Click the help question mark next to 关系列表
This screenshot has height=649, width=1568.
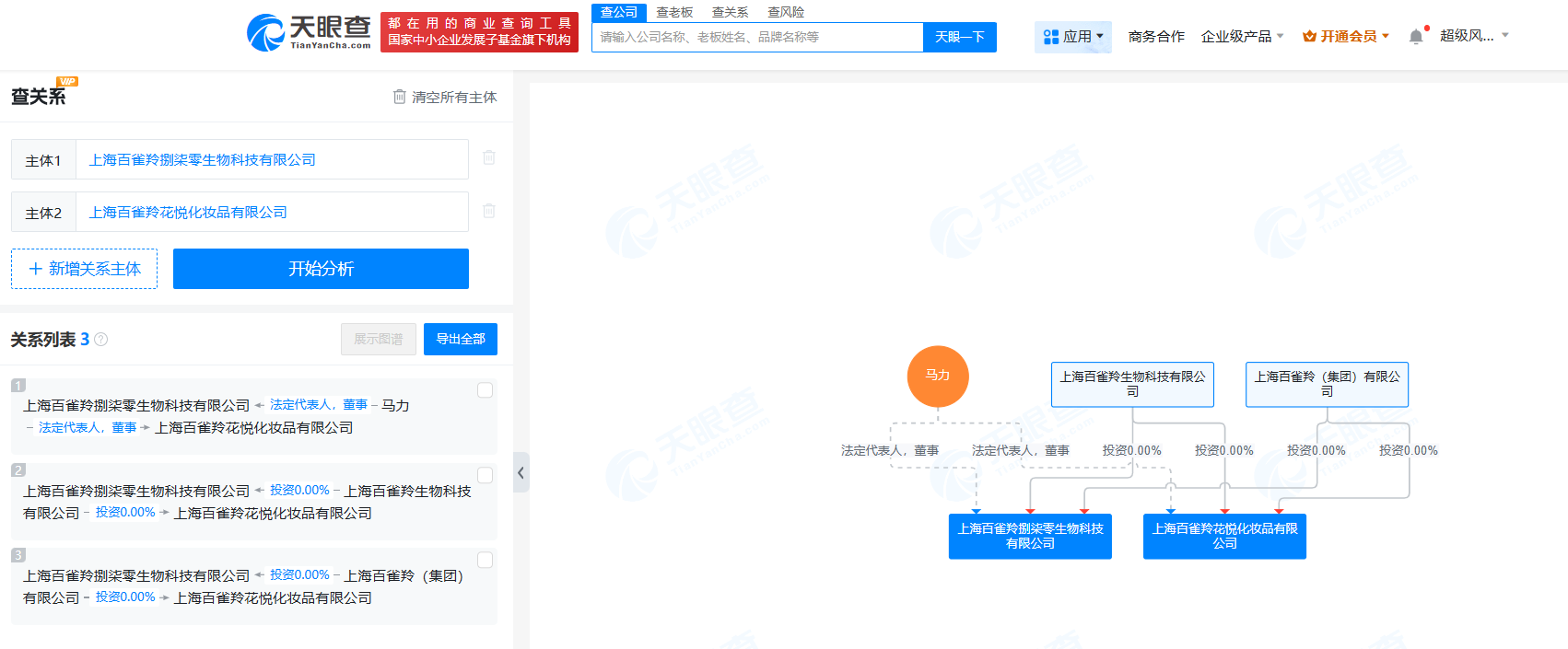[x=101, y=340]
